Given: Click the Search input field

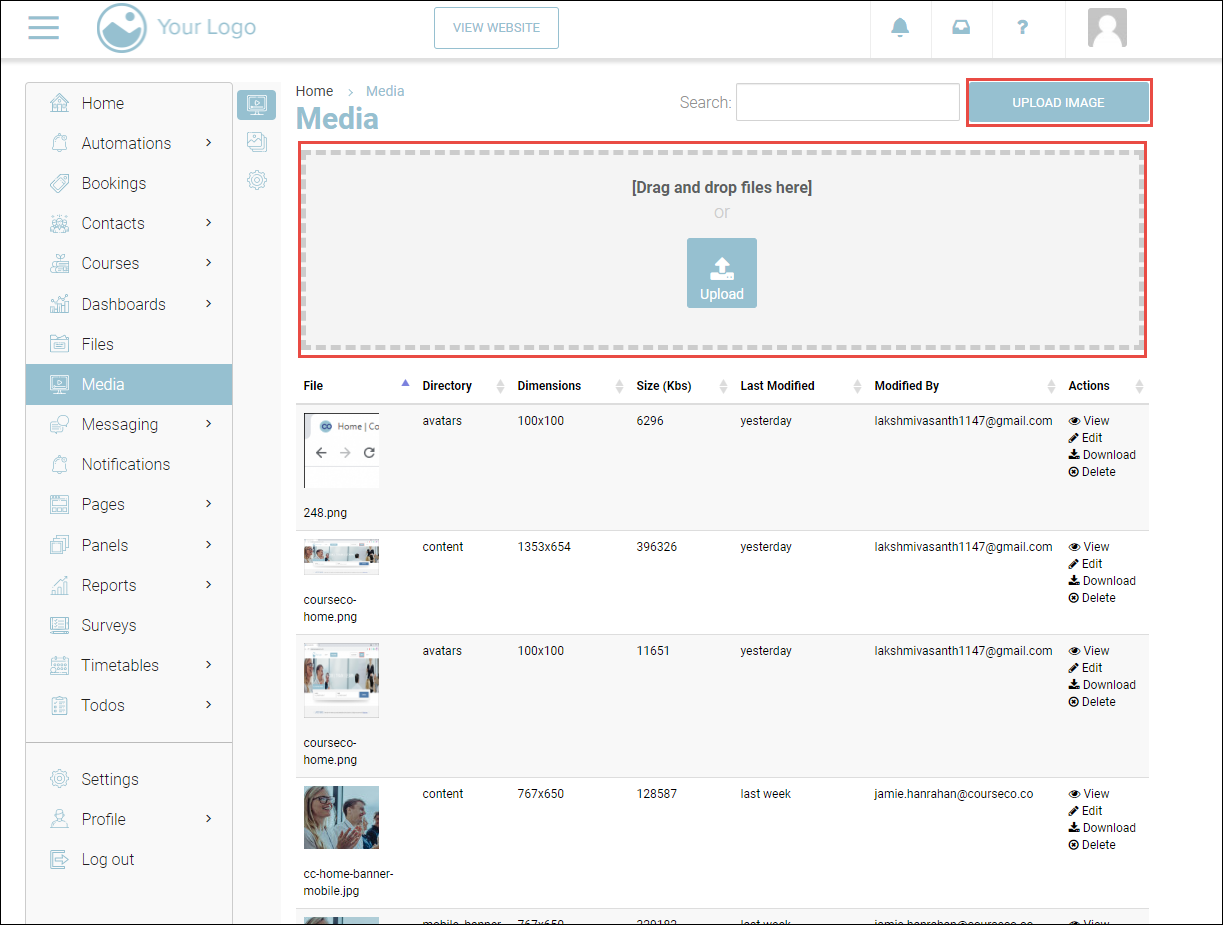Looking at the screenshot, I should coord(847,102).
